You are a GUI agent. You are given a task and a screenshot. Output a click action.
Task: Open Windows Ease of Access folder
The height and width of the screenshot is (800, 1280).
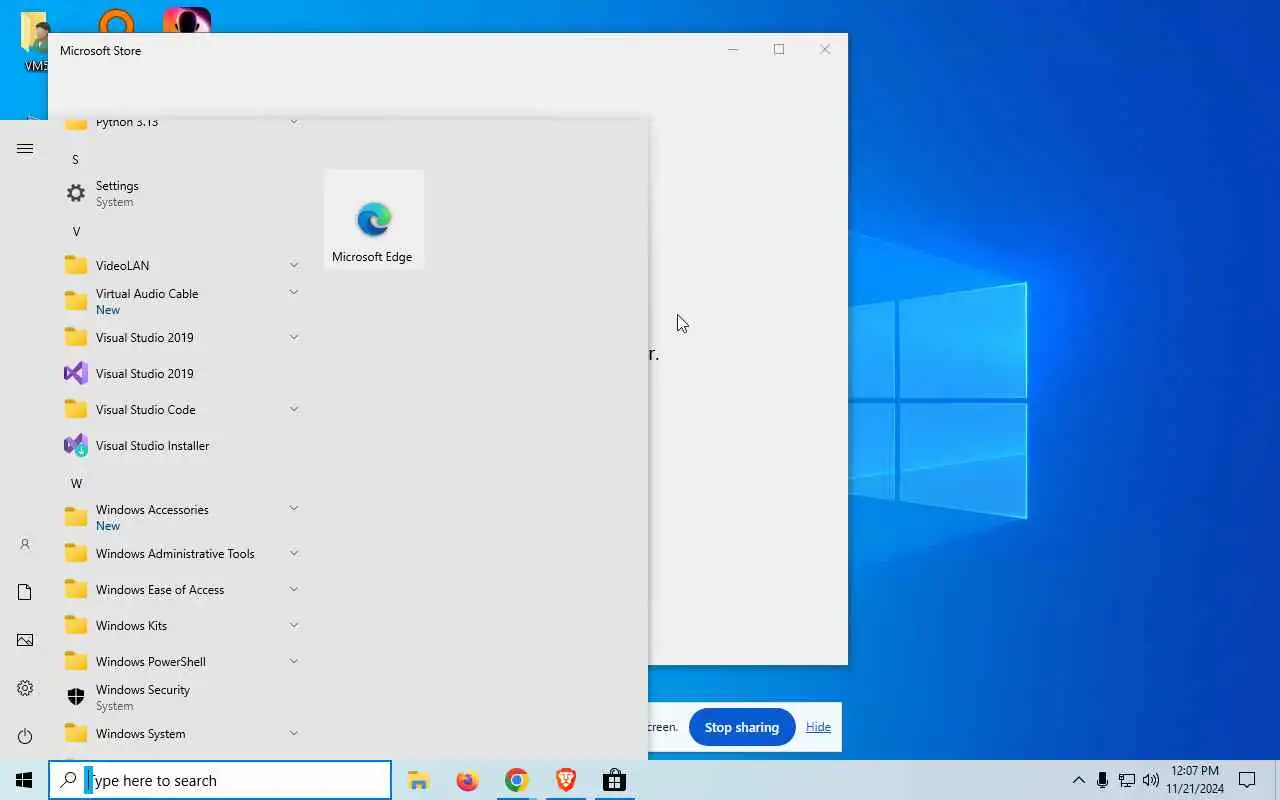[180, 589]
